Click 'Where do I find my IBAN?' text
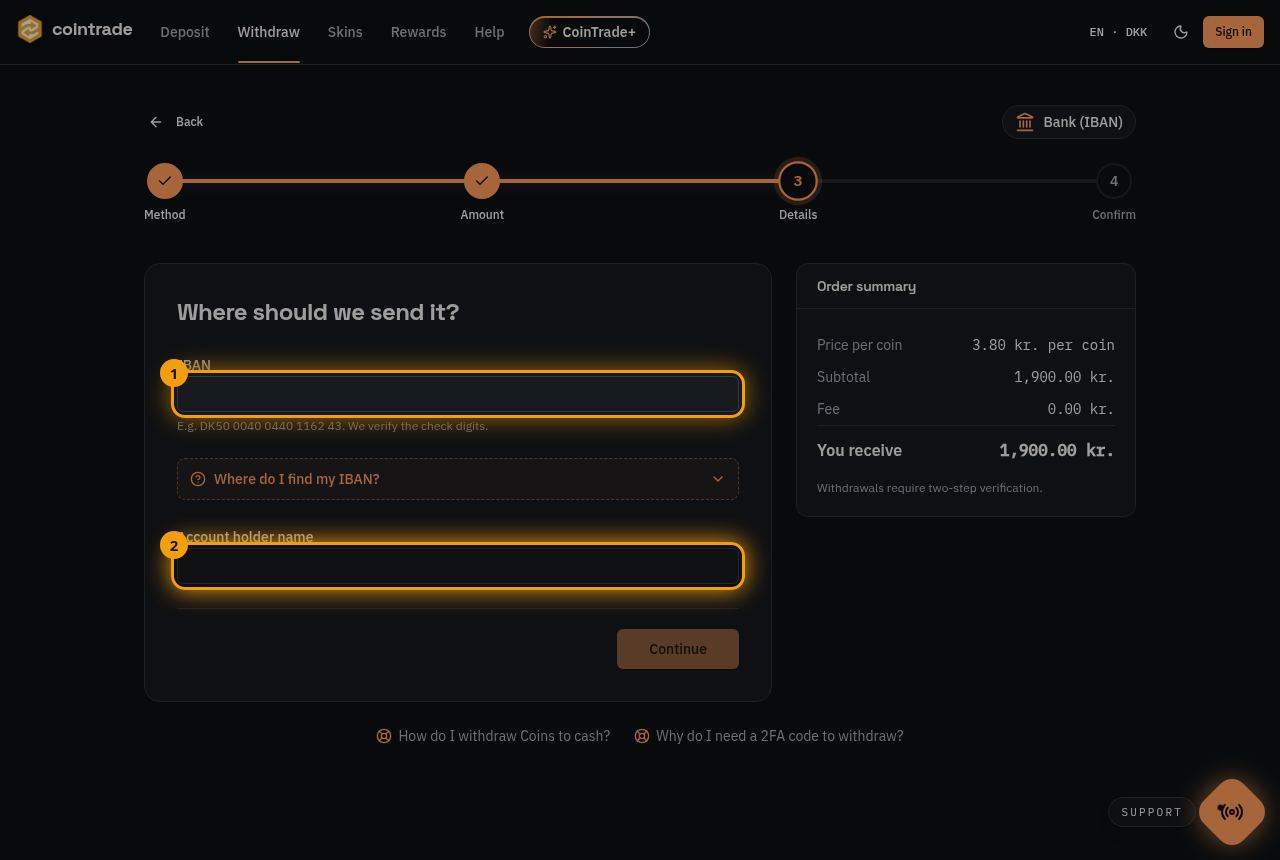Image resolution: width=1280 pixels, height=860 pixels. [x=297, y=479]
